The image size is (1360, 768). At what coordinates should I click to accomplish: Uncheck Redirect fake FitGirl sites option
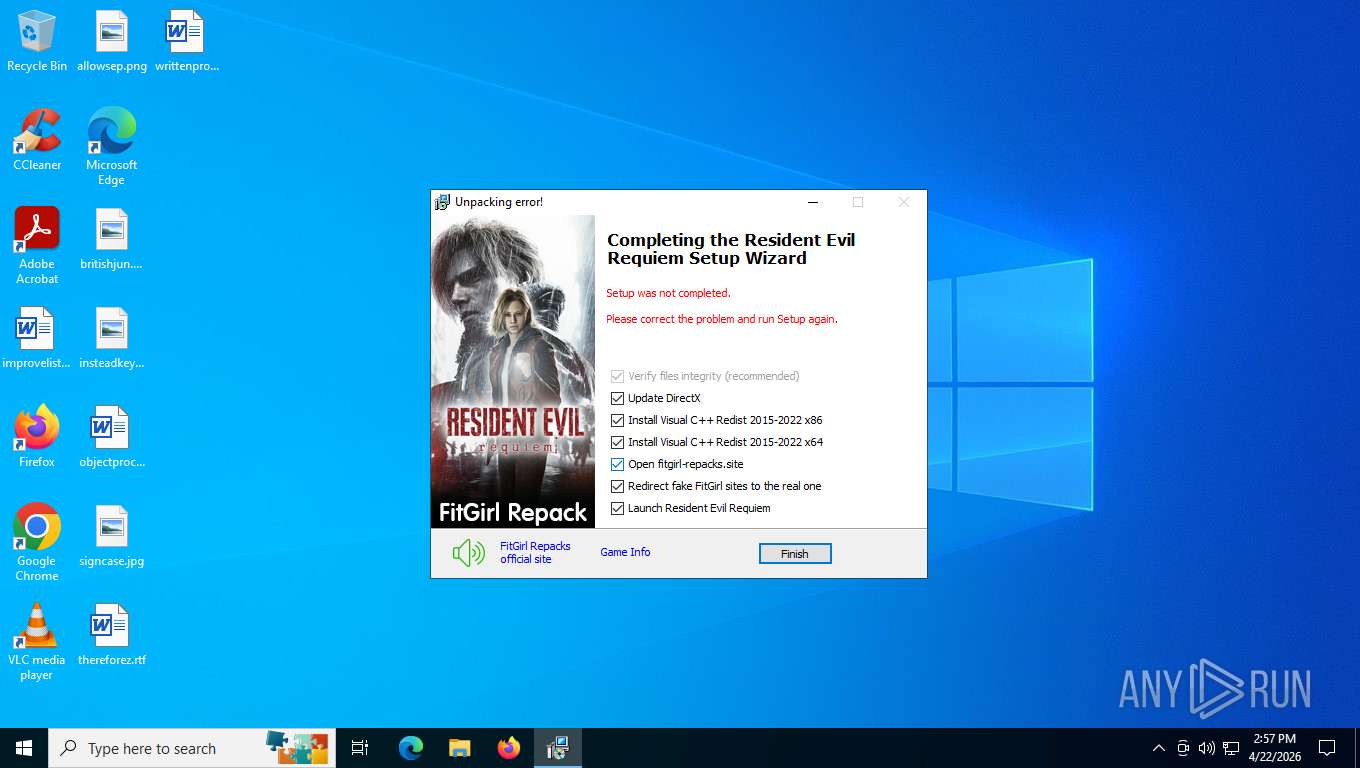[x=617, y=486]
